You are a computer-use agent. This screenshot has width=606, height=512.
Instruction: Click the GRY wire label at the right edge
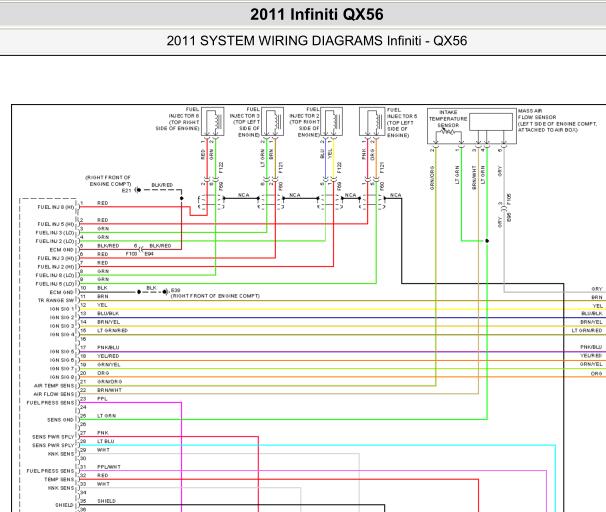pyautogui.click(x=597, y=289)
